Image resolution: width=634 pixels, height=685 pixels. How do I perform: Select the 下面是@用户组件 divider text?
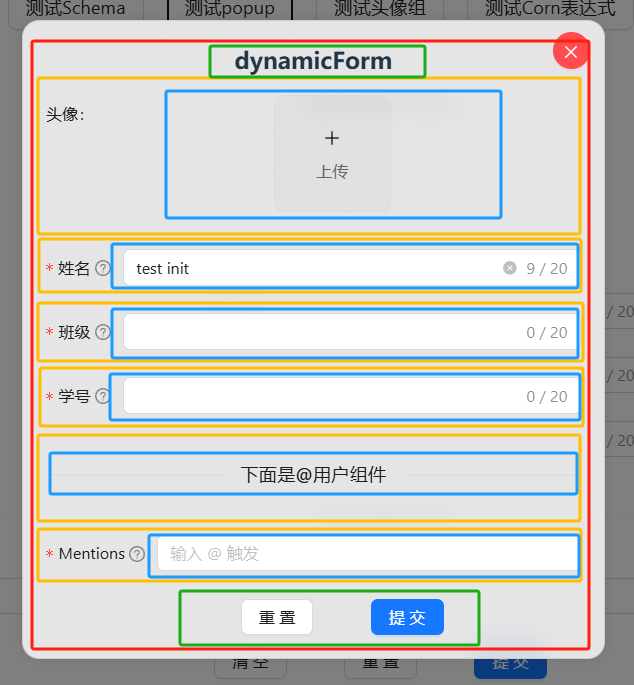[313, 474]
